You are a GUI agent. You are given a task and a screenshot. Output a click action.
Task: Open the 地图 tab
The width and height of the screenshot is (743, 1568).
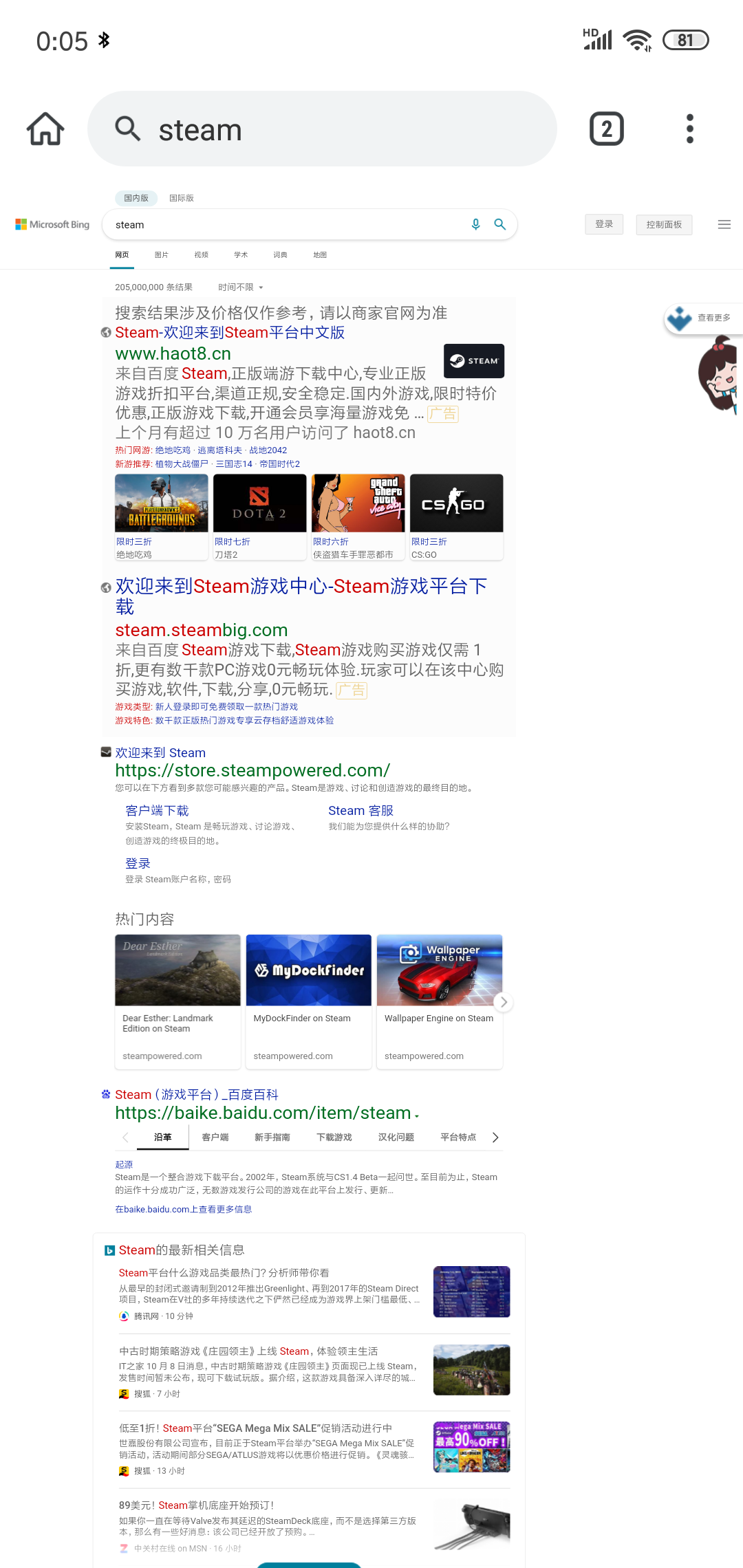(320, 255)
